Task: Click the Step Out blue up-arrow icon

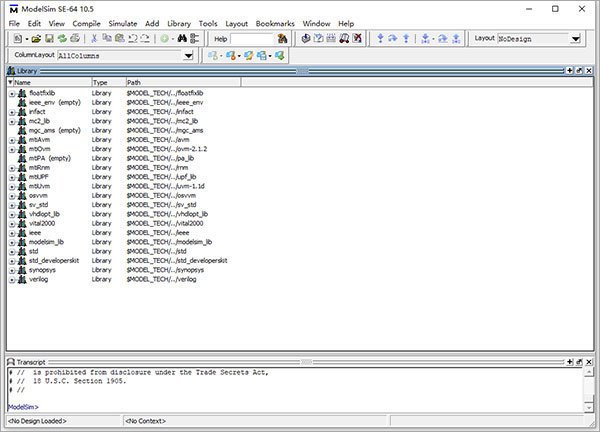Action: click(x=406, y=39)
